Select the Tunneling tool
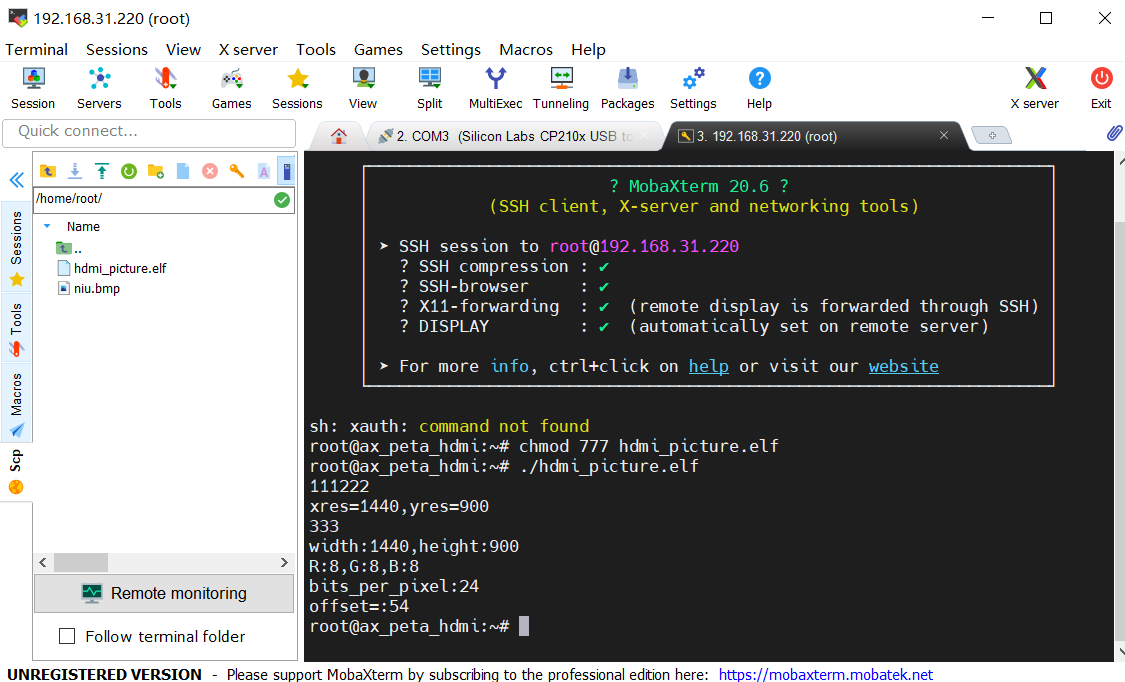This screenshot has height=682, width=1125. pyautogui.click(x=560, y=88)
